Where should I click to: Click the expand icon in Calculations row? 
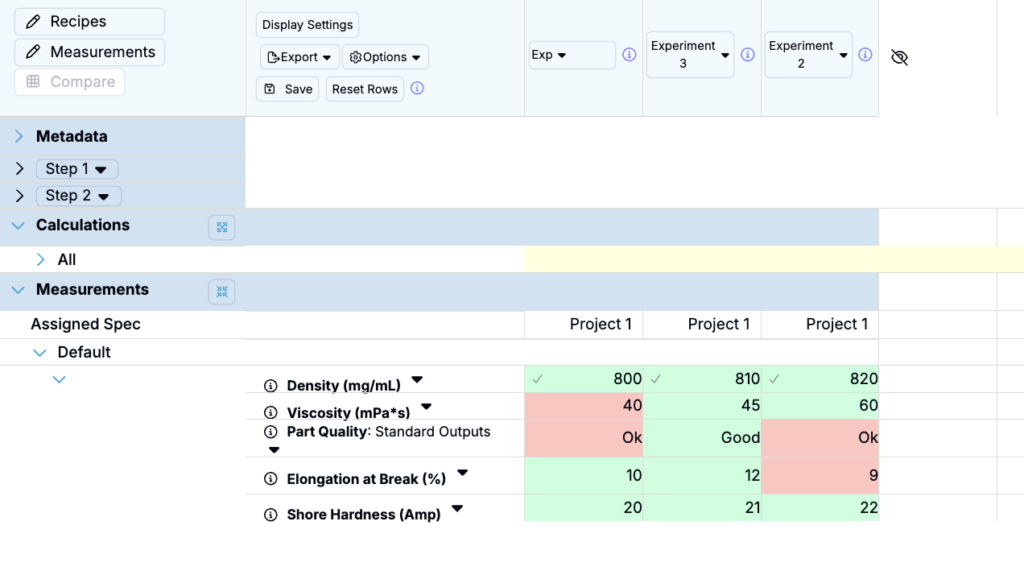tap(221, 227)
